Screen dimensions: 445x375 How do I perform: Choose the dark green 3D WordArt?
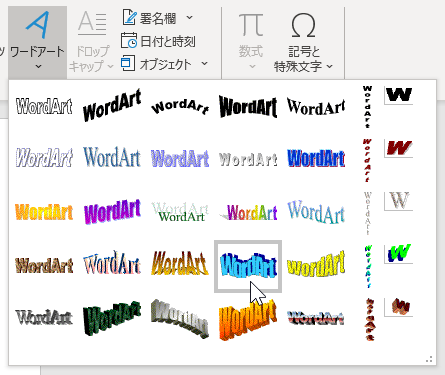(x=112, y=318)
